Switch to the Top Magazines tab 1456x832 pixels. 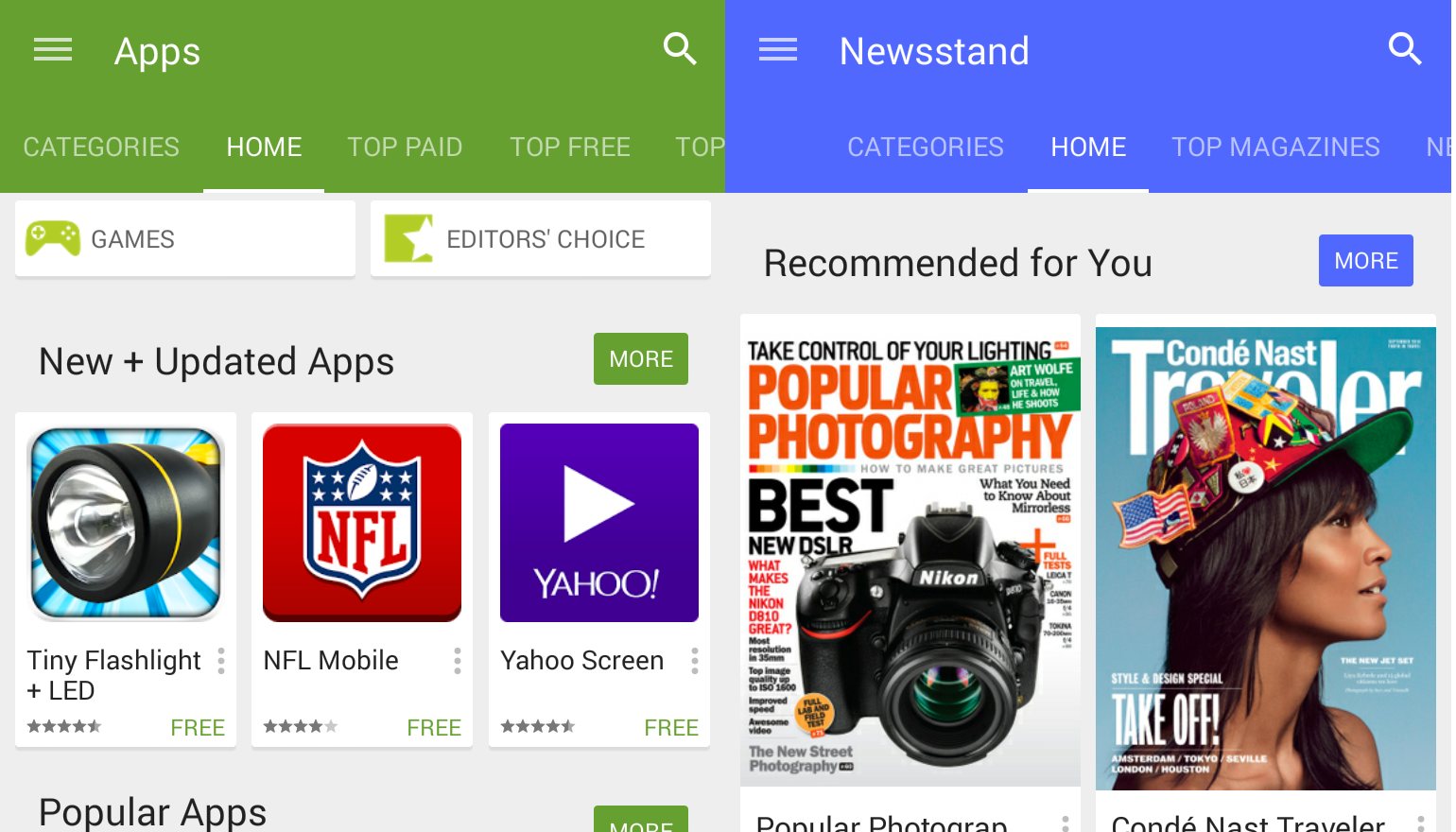coord(1275,147)
